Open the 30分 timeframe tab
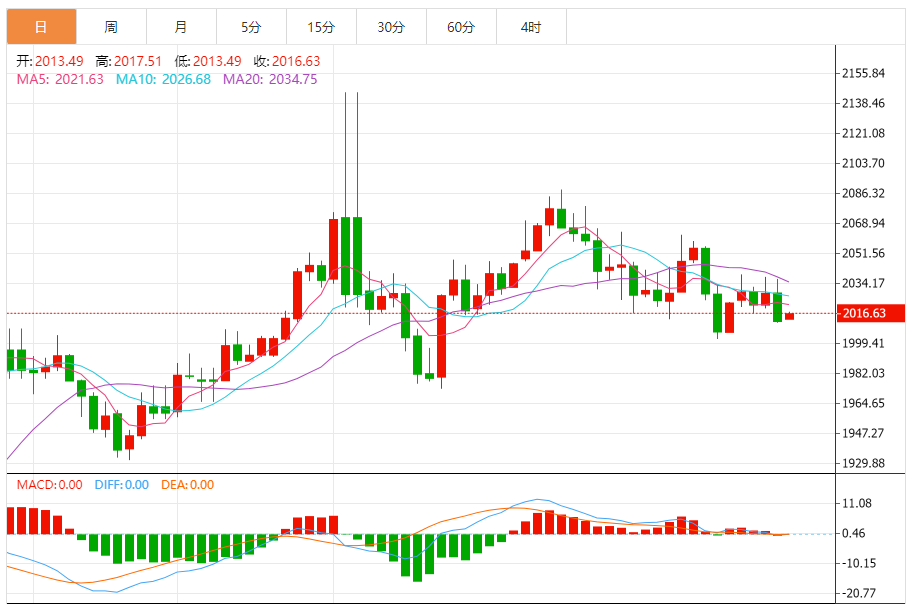 click(391, 27)
